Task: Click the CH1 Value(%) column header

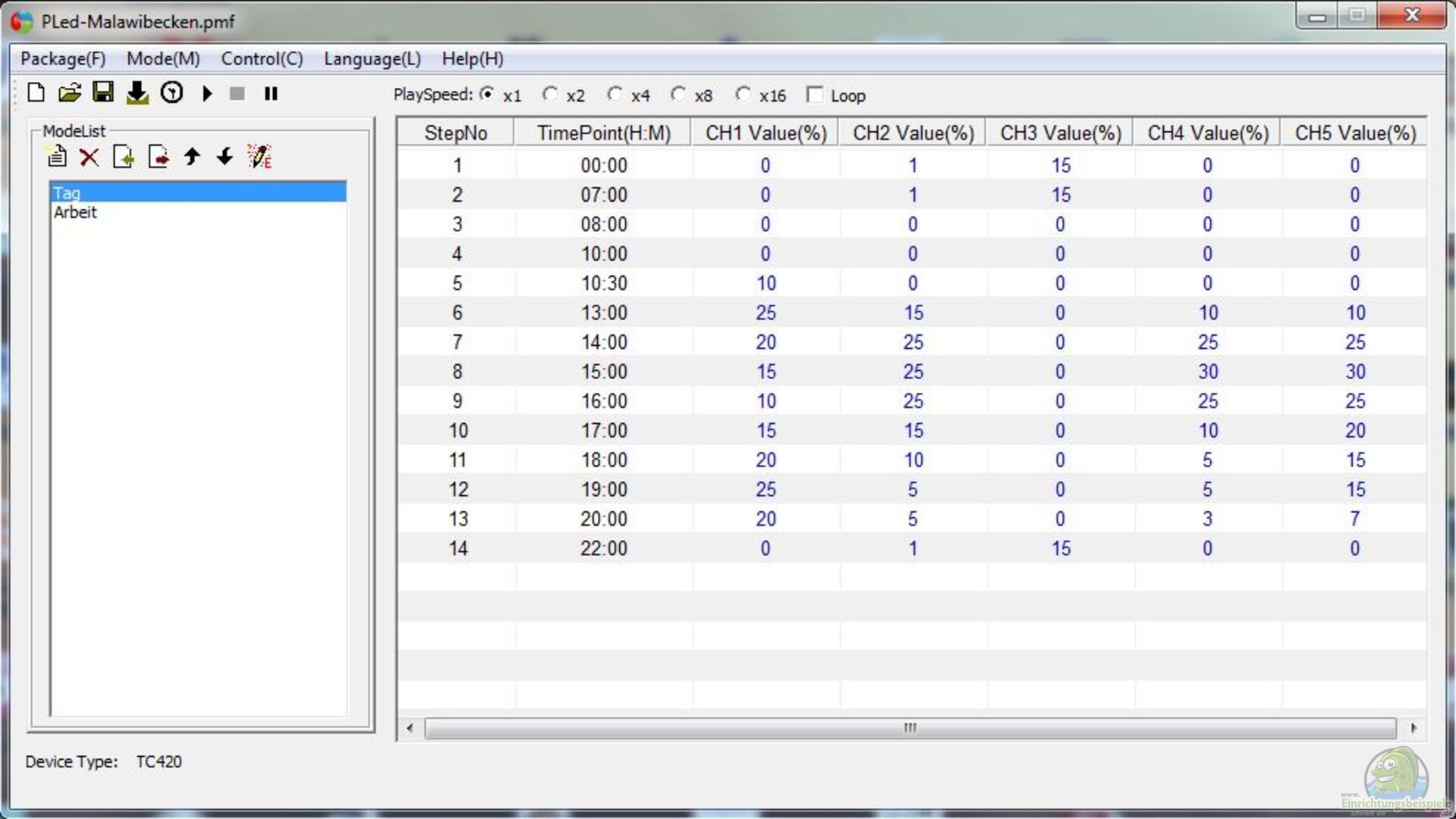Action: [x=766, y=133]
